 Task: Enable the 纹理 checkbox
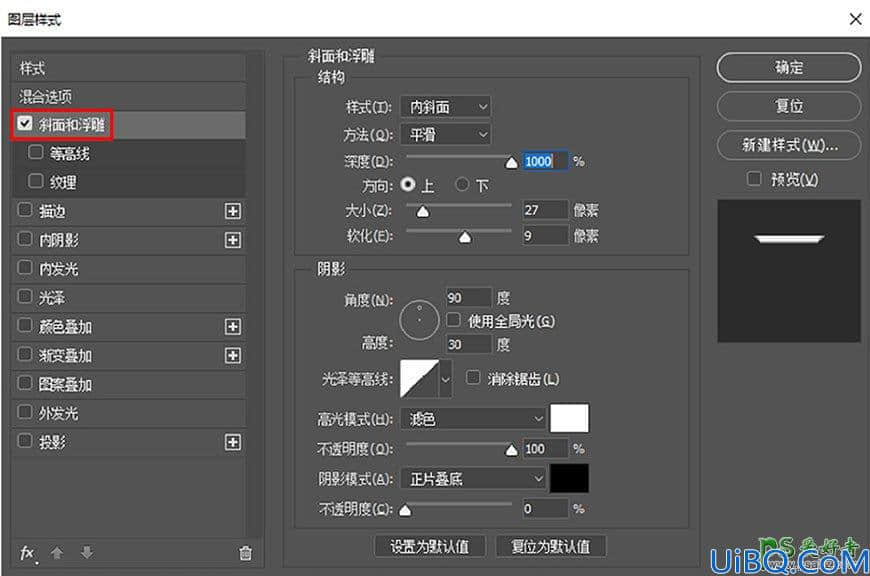pos(36,181)
